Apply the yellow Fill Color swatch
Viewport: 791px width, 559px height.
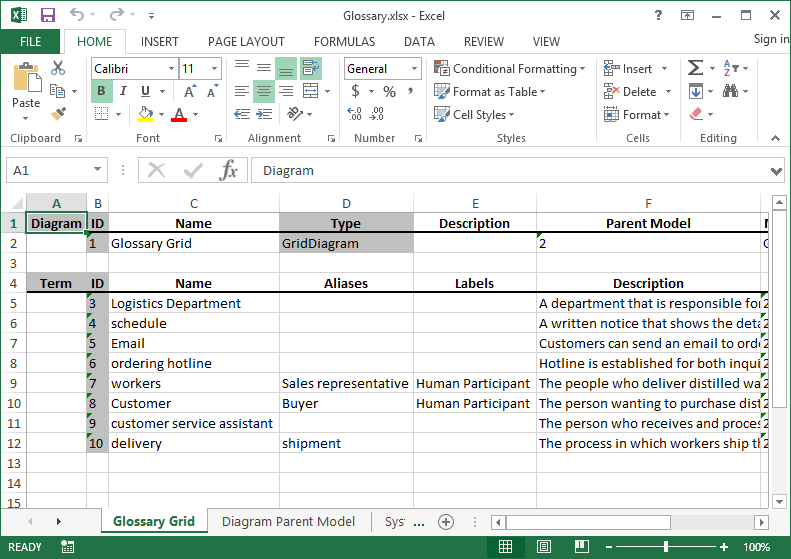(x=145, y=114)
